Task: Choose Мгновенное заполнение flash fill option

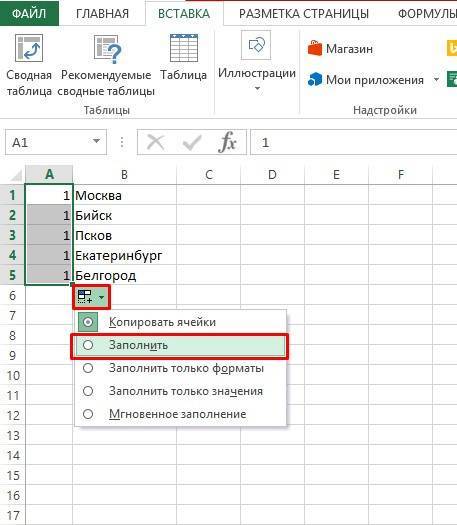Action: point(181,414)
